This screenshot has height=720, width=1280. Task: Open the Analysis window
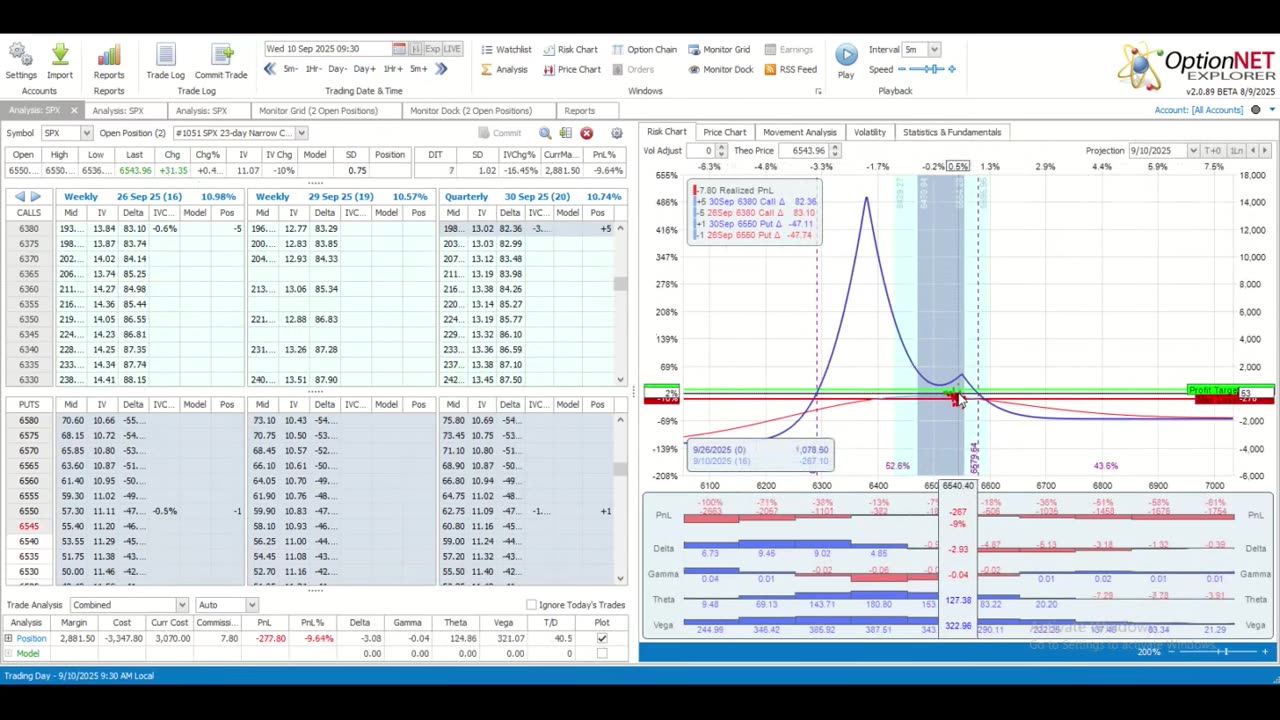coord(504,69)
